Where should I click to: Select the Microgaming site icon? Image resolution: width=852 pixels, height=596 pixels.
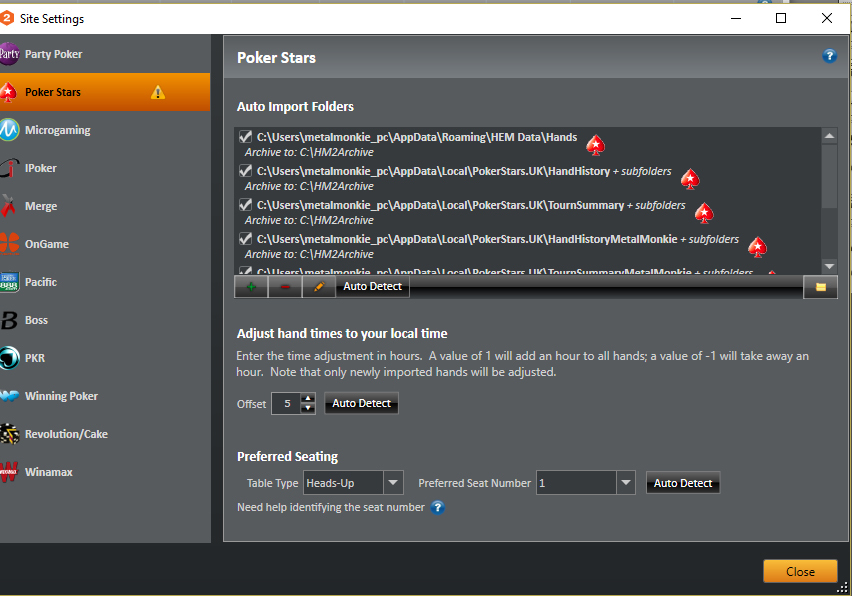(9, 130)
